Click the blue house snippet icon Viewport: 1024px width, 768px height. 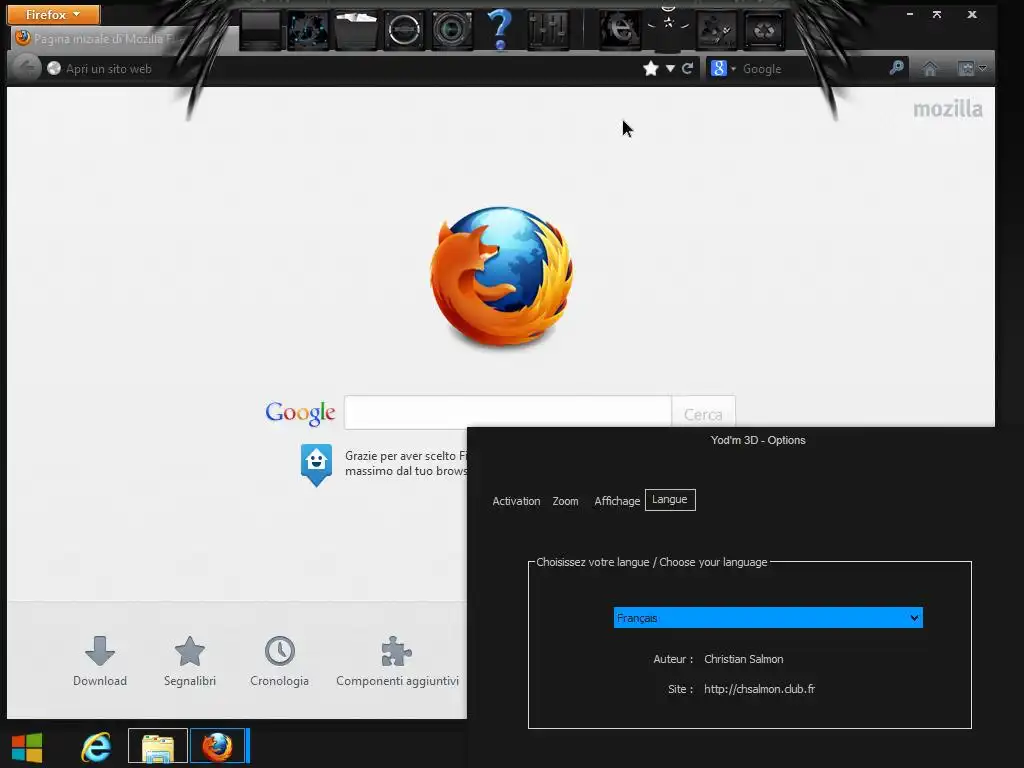pos(316,464)
